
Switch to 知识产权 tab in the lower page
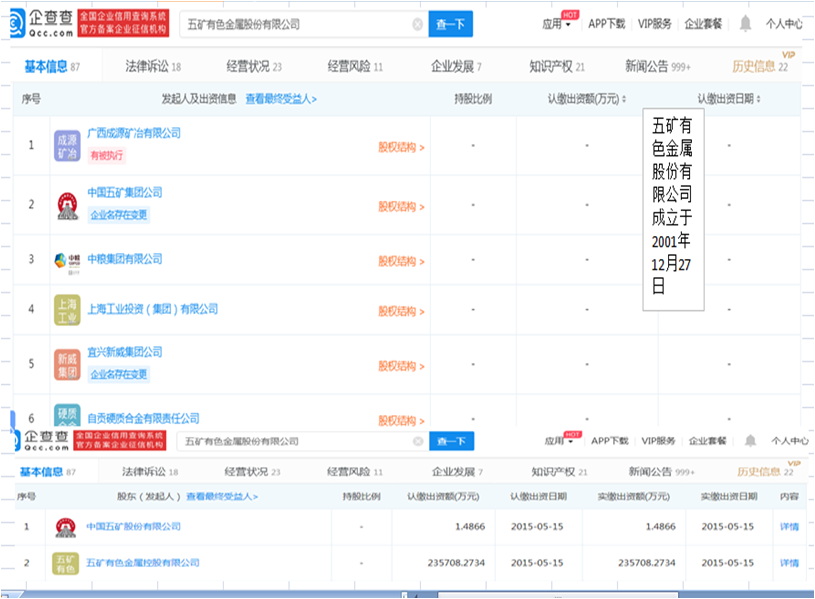559,472
